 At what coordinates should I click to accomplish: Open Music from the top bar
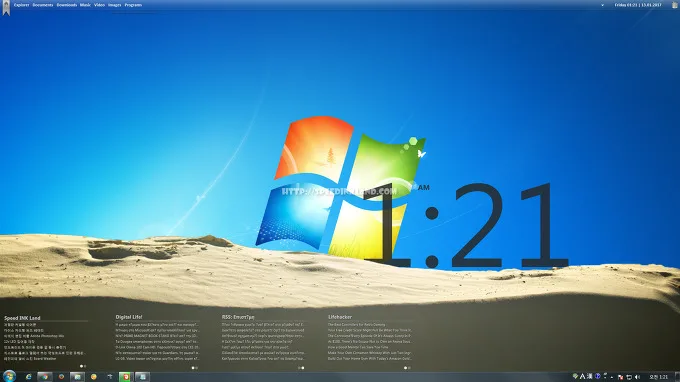[x=85, y=5]
